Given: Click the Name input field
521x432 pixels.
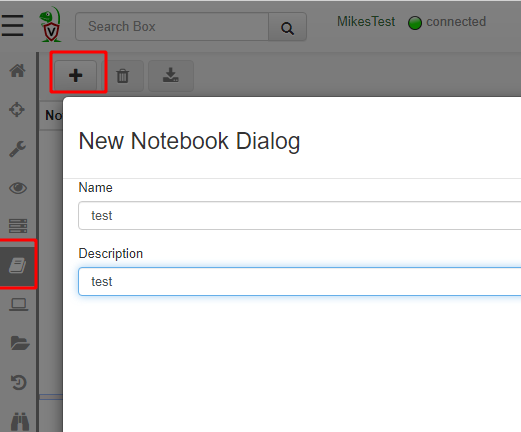Looking at the screenshot, I should tap(300, 215).
